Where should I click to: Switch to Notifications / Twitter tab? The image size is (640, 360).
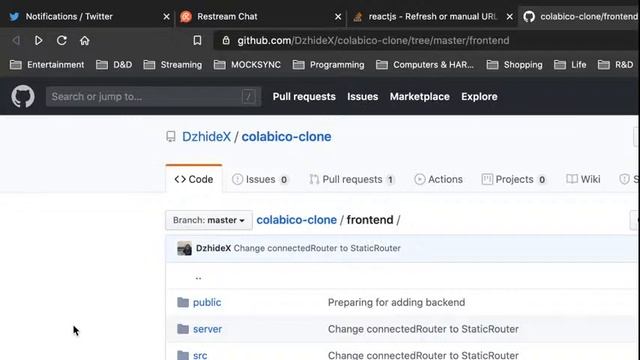tap(87, 16)
